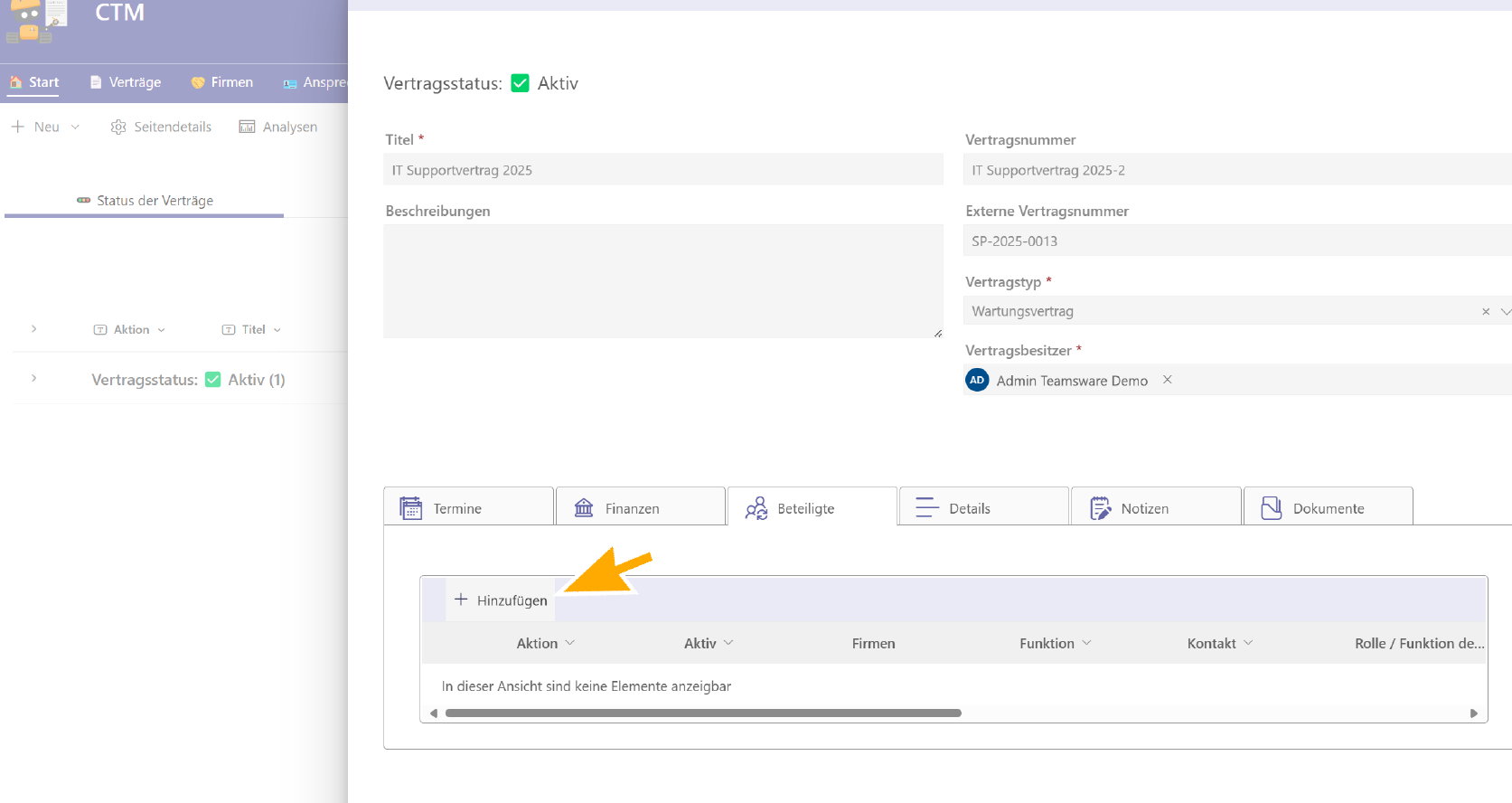The height and width of the screenshot is (803, 1512).
Task: Open the Neu menu button
Action: (45, 128)
